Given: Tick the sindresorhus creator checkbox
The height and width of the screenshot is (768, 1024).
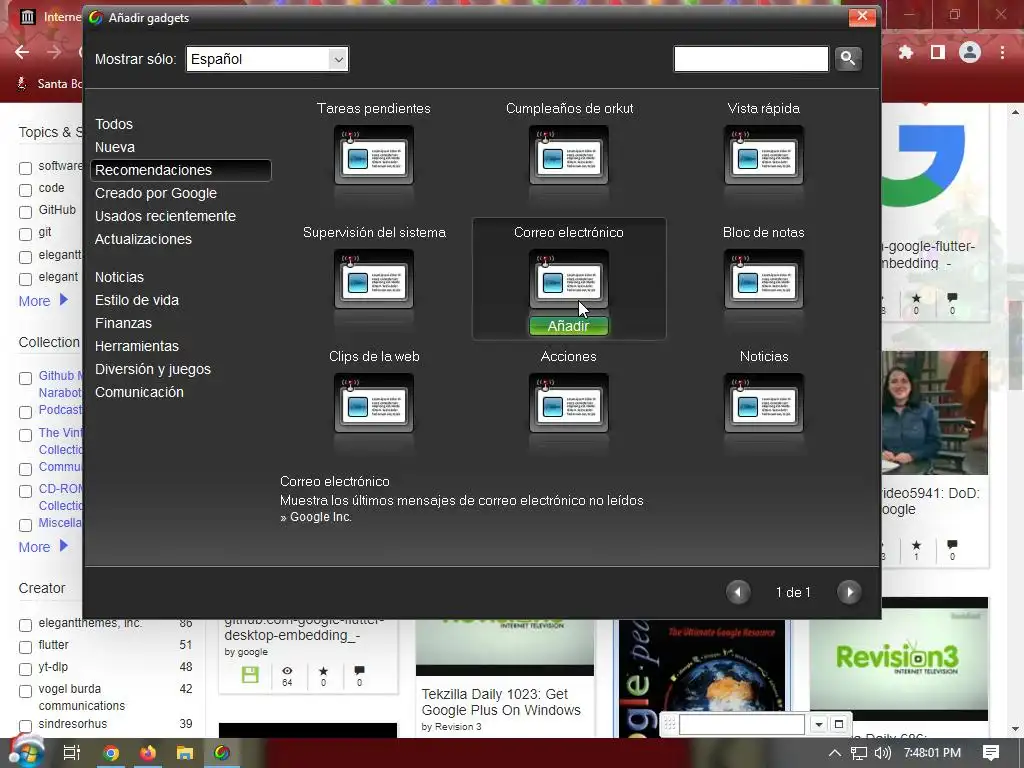Looking at the screenshot, I should coord(25,726).
